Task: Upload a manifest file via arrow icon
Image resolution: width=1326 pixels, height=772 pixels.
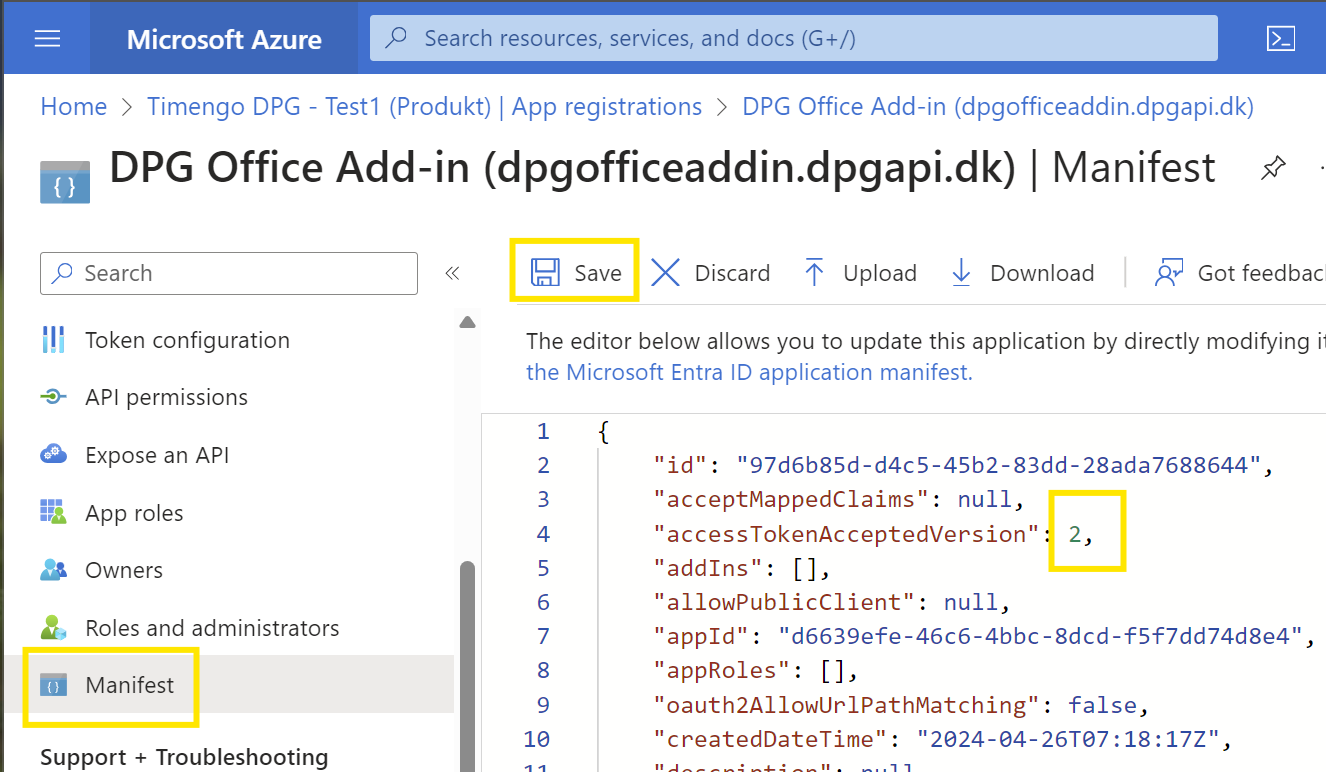Action: click(815, 273)
